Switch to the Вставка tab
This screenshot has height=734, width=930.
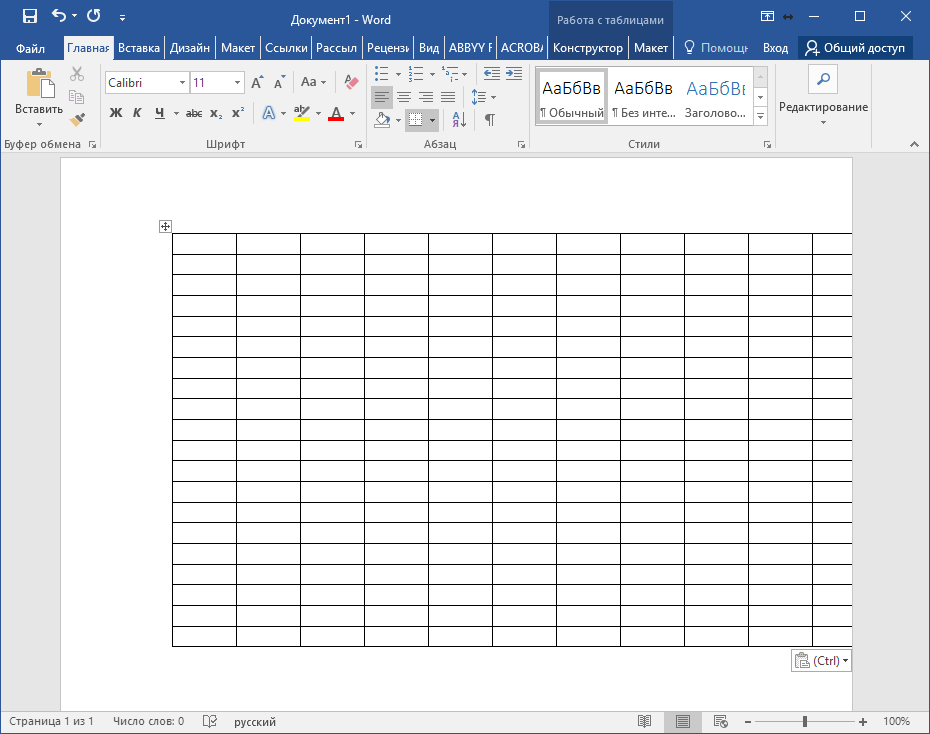(x=139, y=48)
